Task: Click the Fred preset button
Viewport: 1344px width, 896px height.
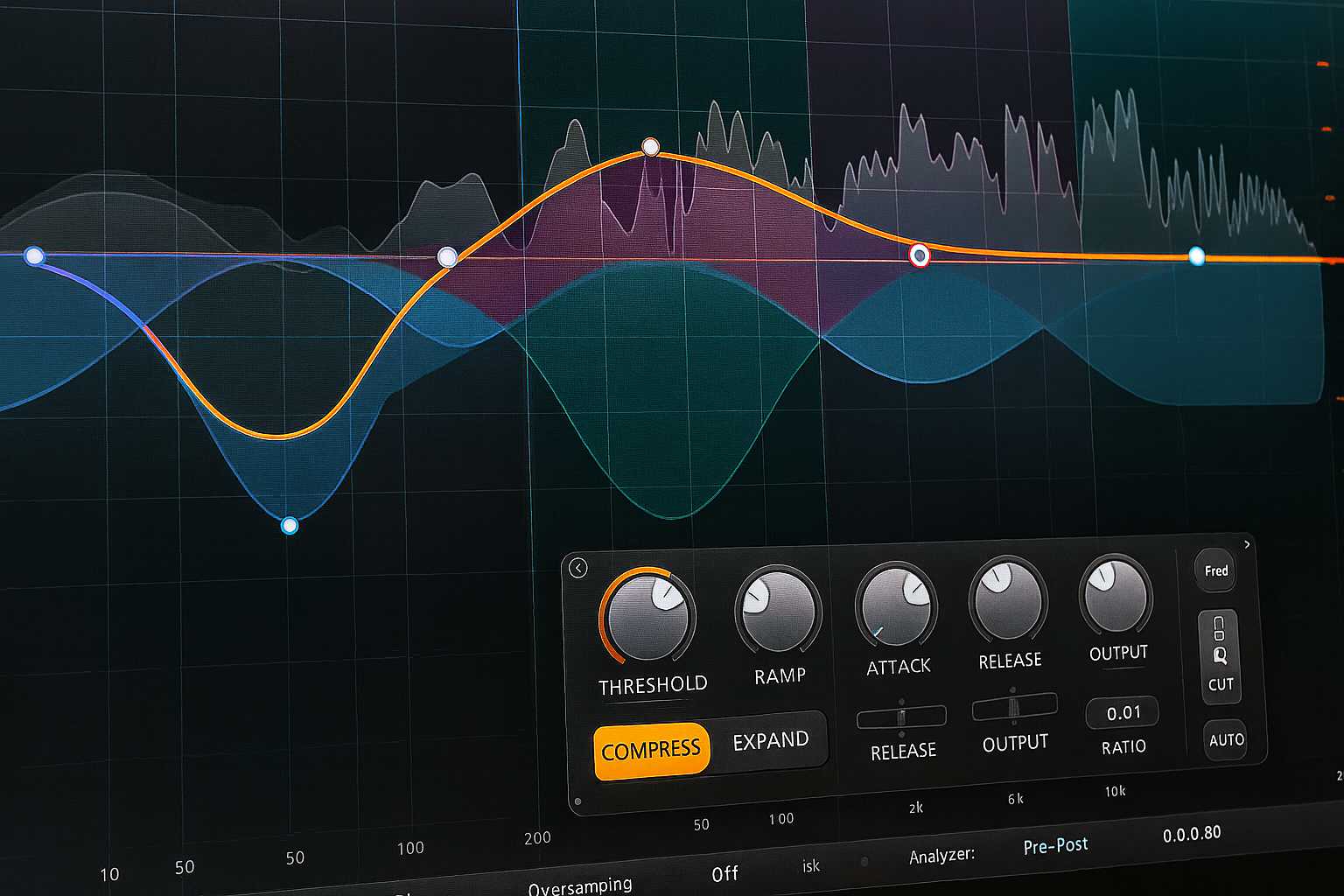Action: tap(1216, 570)
